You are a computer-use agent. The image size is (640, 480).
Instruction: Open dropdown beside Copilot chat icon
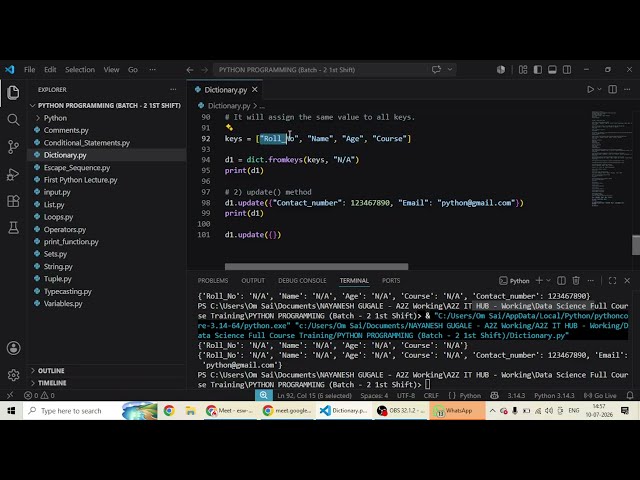(449, 69)
